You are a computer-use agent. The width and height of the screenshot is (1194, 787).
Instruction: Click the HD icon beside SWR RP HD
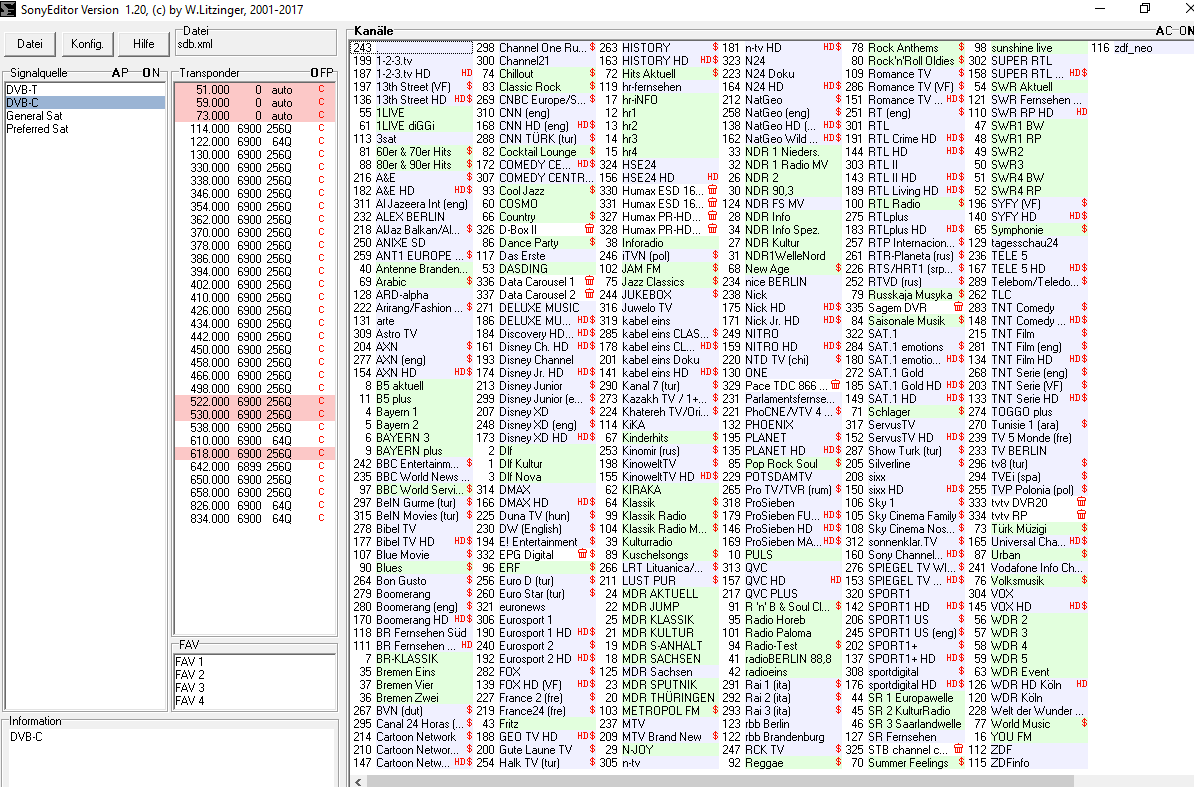click(1081, 113)
